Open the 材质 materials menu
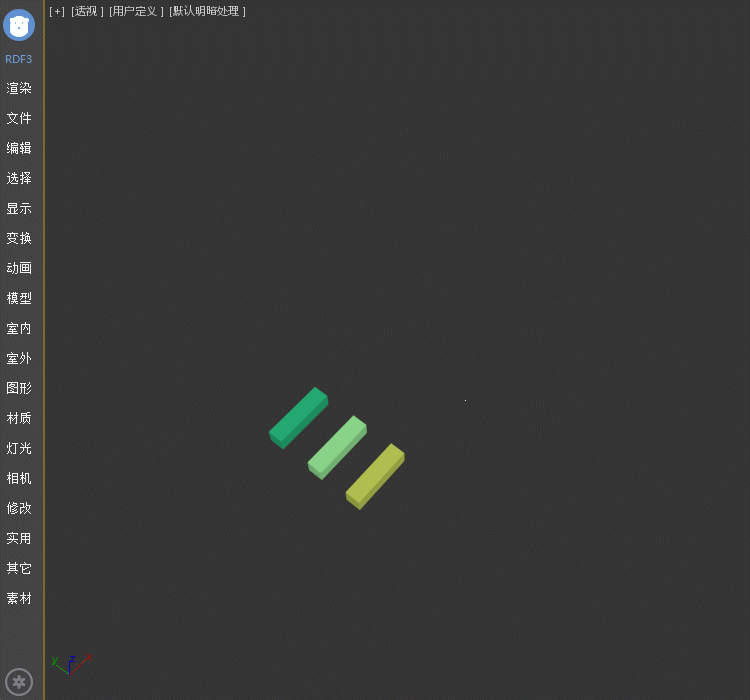 click(x=19, y=418)
